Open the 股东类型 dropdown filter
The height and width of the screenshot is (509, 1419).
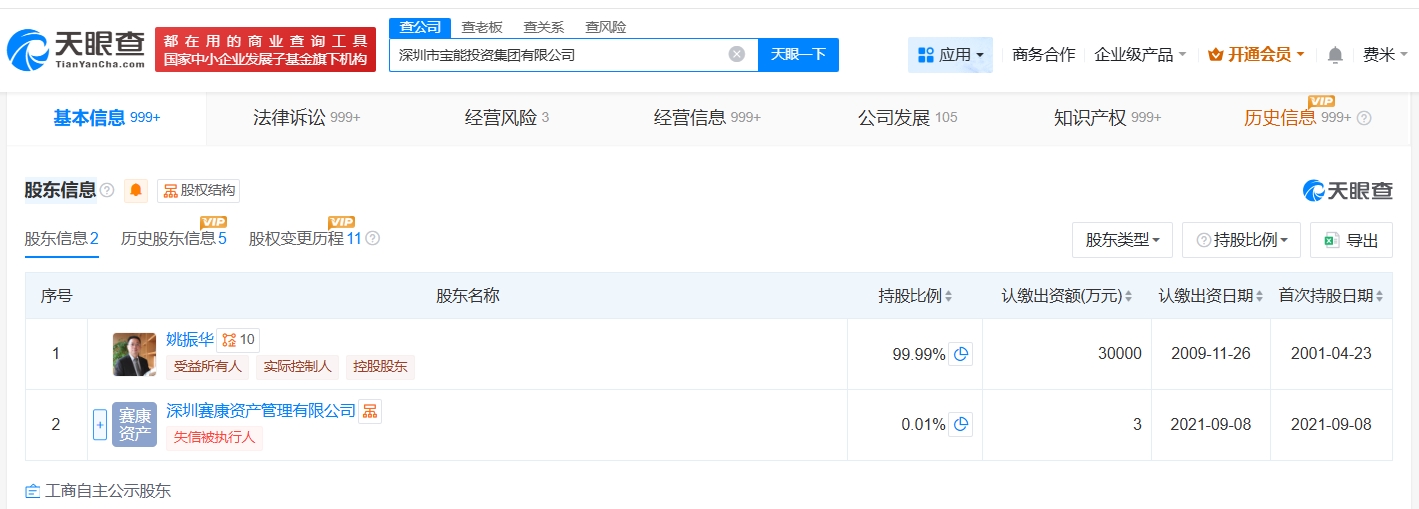click(x=1121, y=240)
